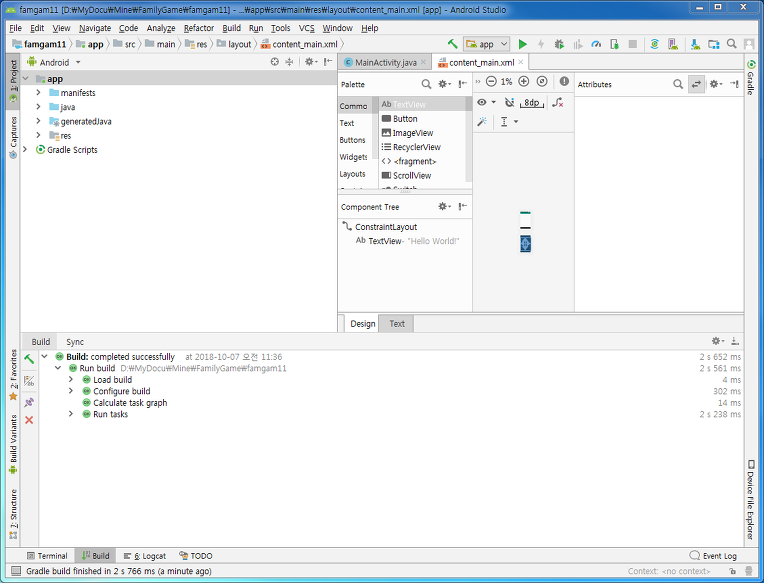This screenshot has height=583, width=764.
Task: Click Zoom In plus icon in designer
Action: (x=524, y=81)
